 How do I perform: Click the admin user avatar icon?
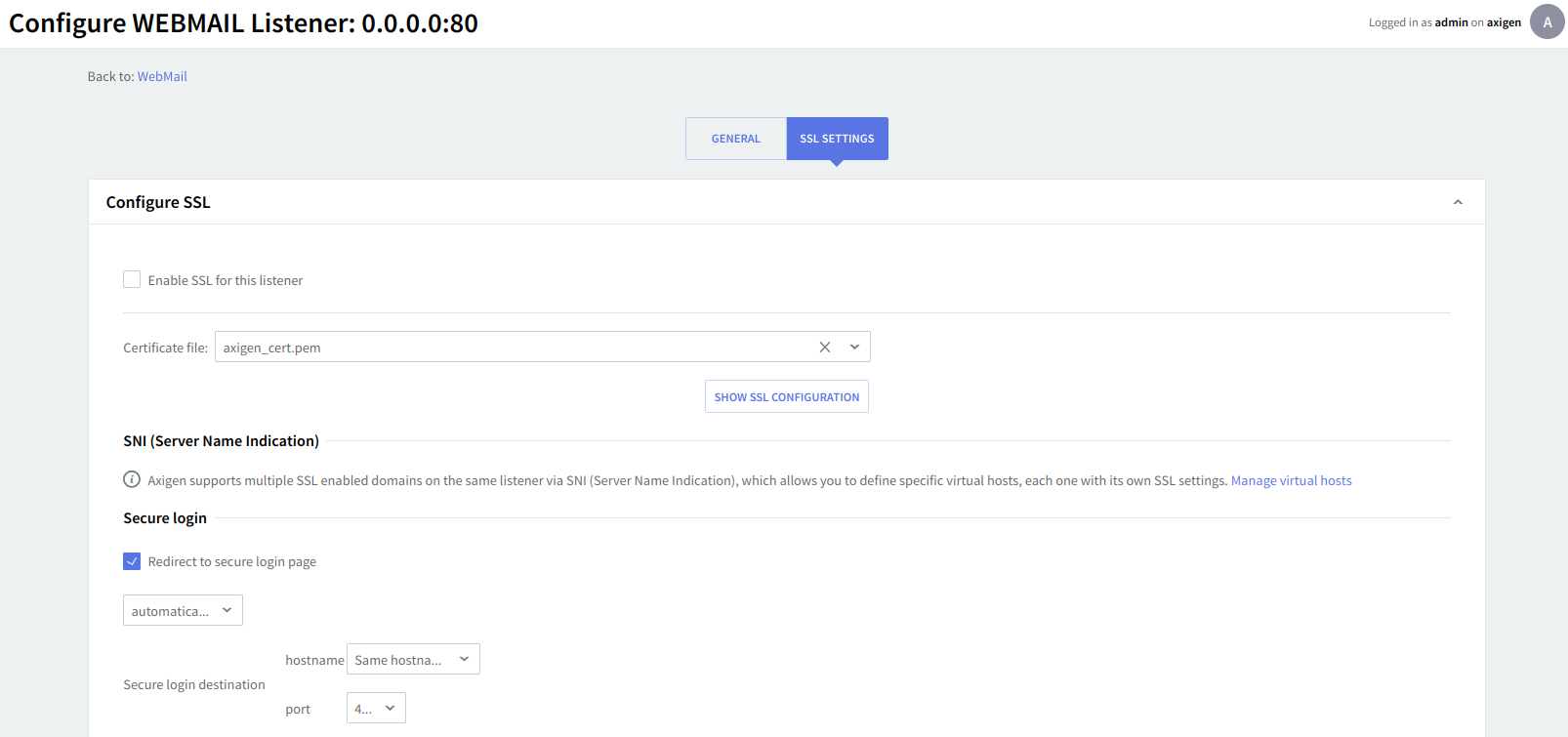[x=1547, y=21]
